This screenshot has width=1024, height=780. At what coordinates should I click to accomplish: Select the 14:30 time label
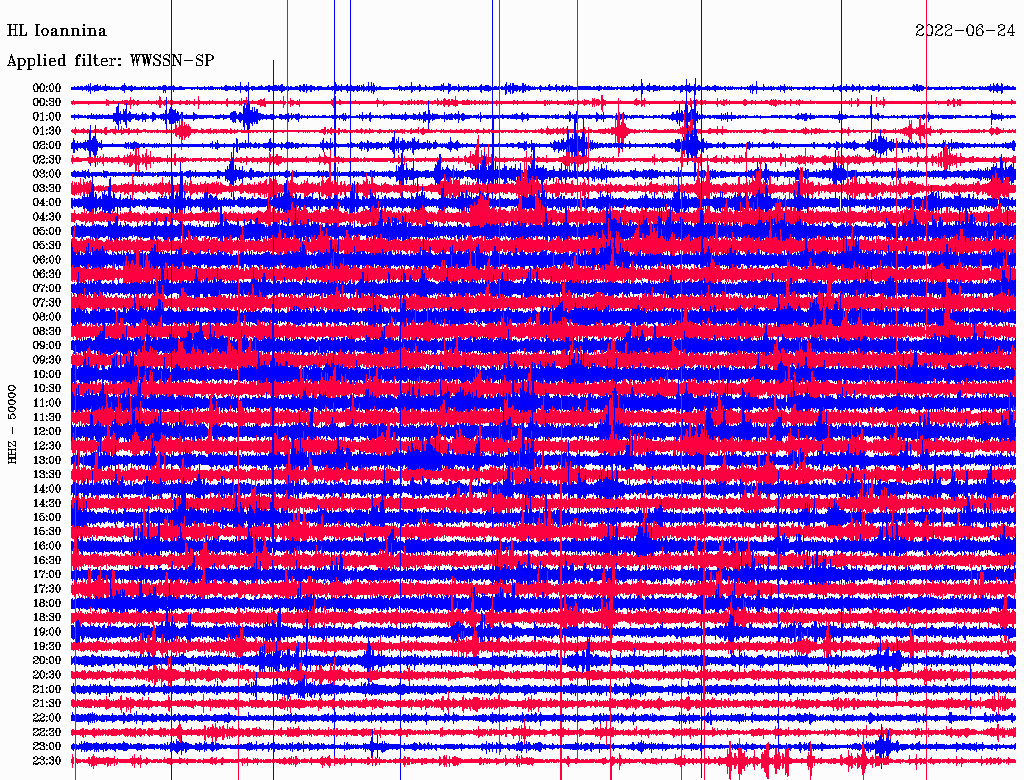coord(46,504)
